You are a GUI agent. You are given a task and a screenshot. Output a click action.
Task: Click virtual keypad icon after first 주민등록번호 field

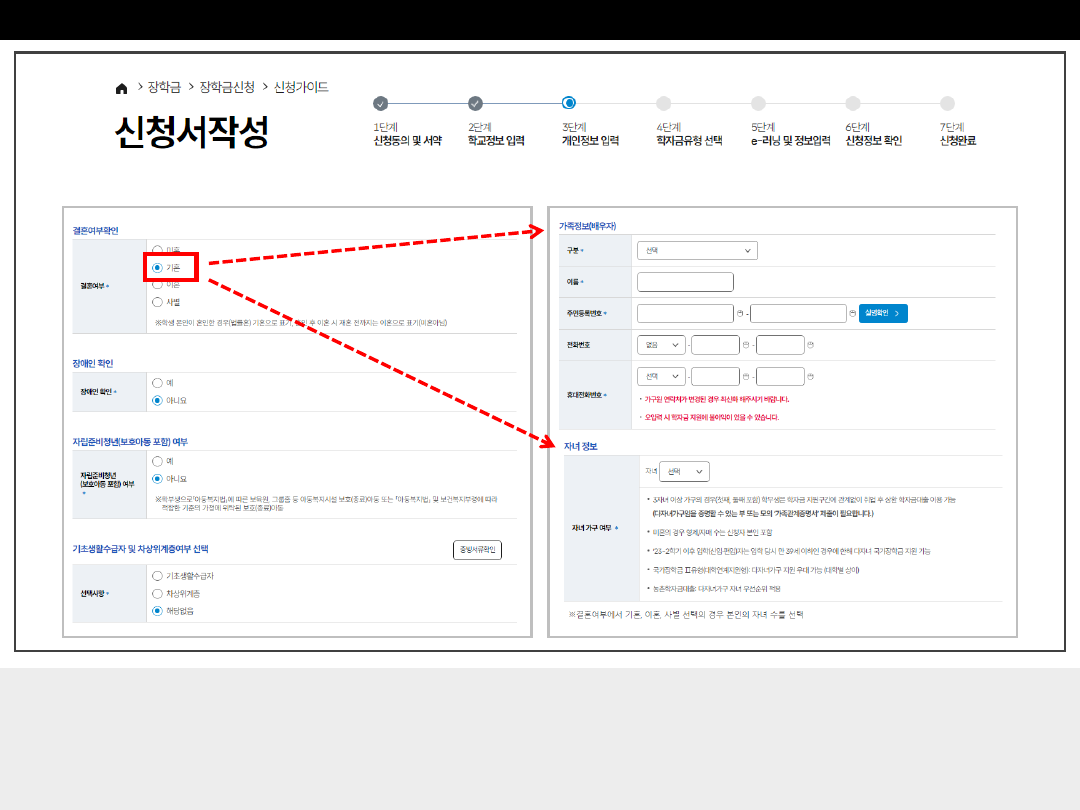[740, 314]
